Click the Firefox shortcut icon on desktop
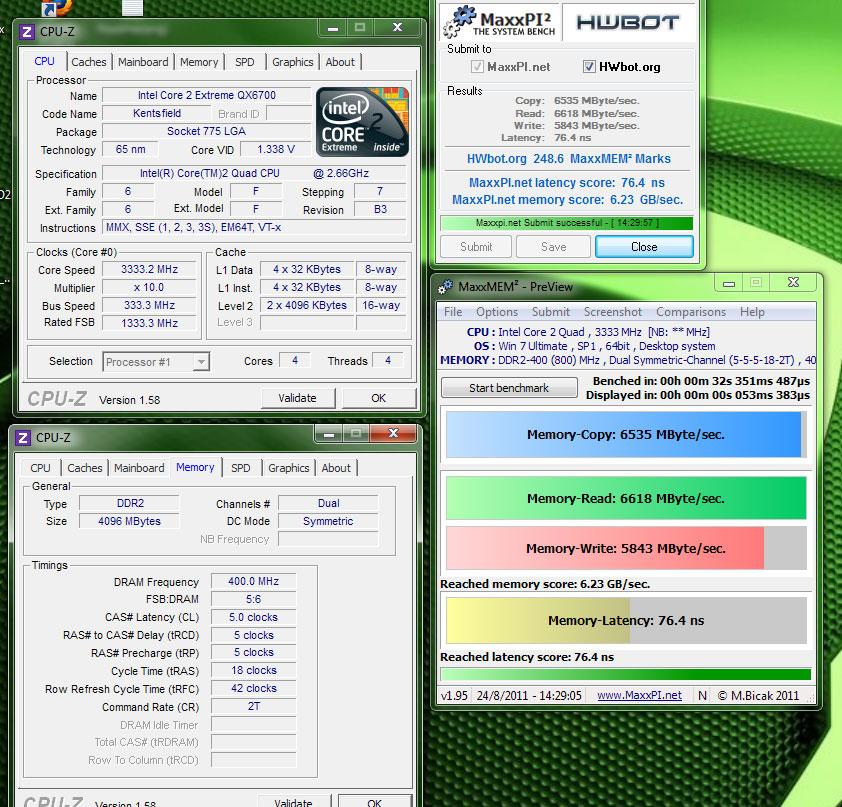Screen dimensions: 842x807 click(56, 6)
